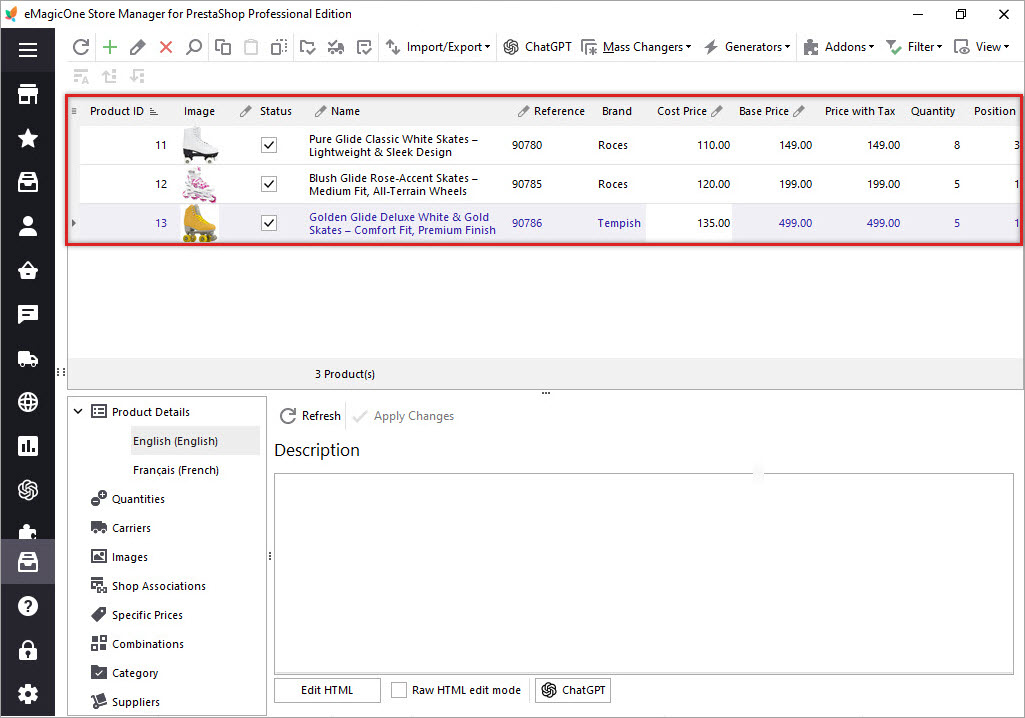Open the Import/Export dropdown
The width and height of the screenshot is (1025, 718).
coord(438,47)
